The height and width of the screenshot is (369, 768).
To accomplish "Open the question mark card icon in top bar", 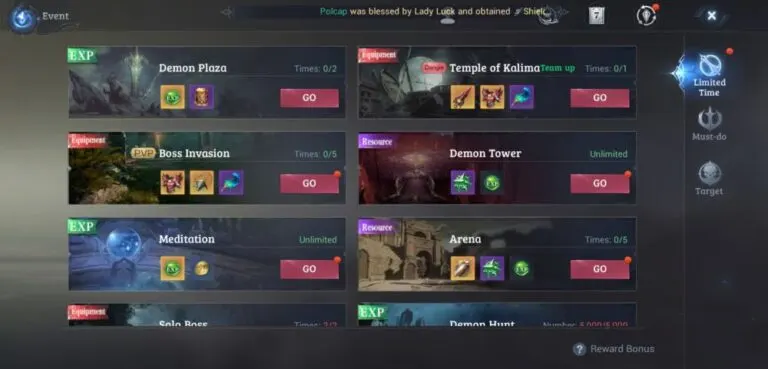I will coord(596,16).
